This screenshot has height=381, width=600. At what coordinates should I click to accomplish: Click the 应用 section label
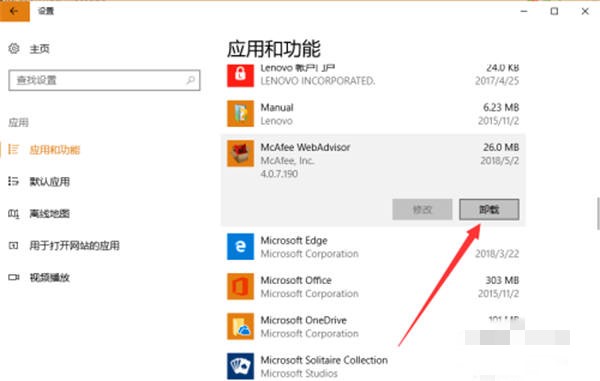pos(18,122)
